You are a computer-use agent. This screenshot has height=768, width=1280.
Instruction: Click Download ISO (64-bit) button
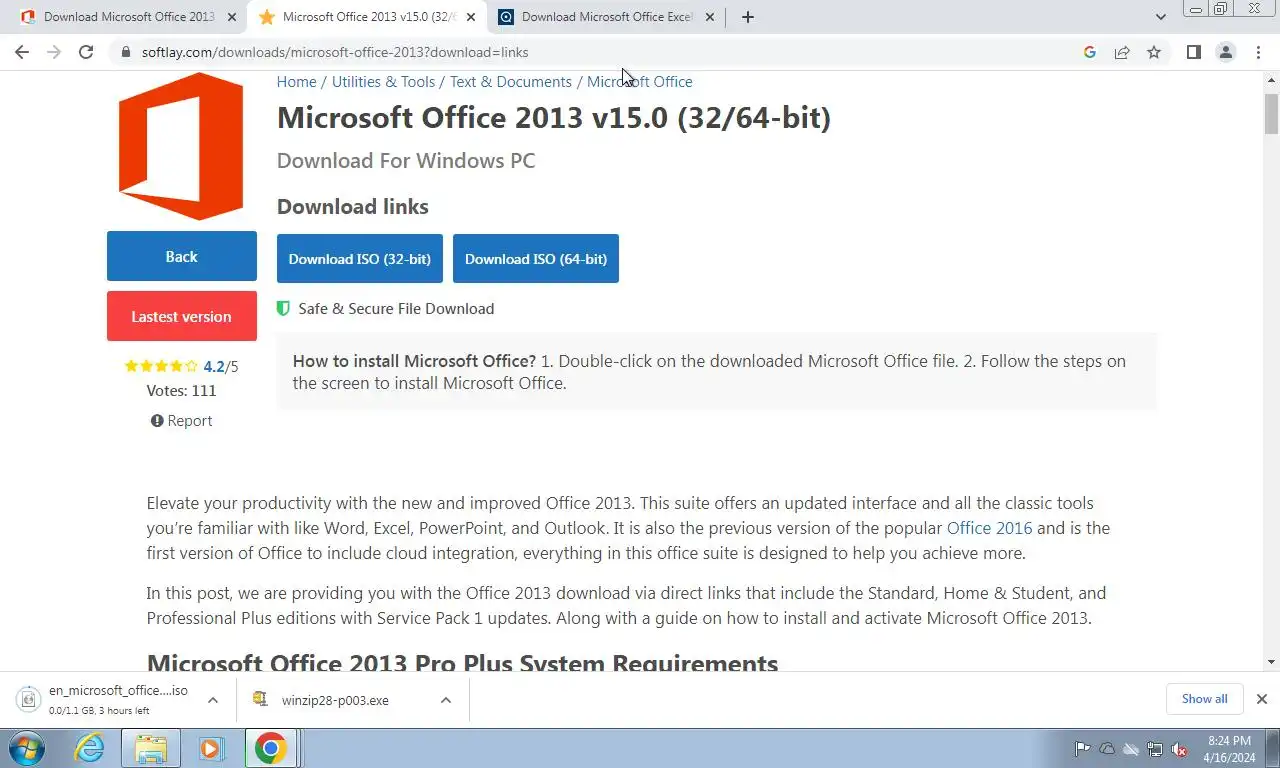[536, 259]
